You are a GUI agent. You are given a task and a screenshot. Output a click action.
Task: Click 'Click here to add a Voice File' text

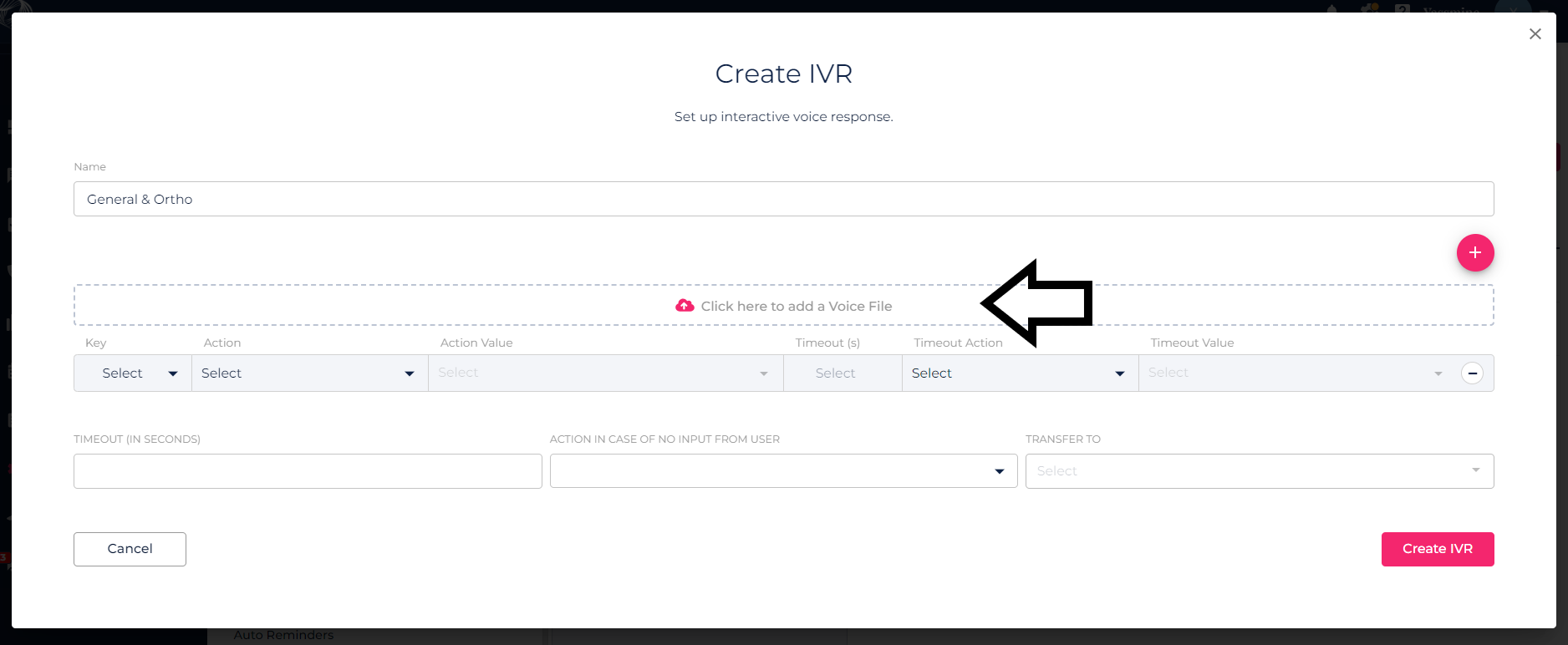(796, 306)
